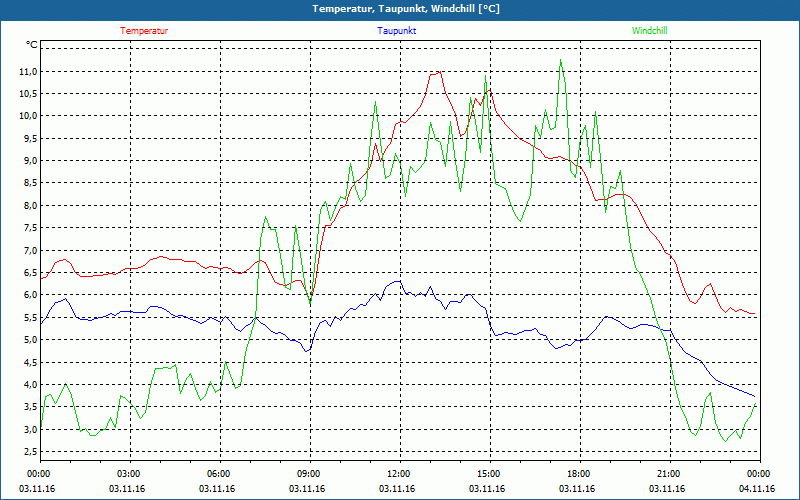Click the 21:00 time label on x-axis
The width and height of the screenshot is (800, 500).
point(670,474)
